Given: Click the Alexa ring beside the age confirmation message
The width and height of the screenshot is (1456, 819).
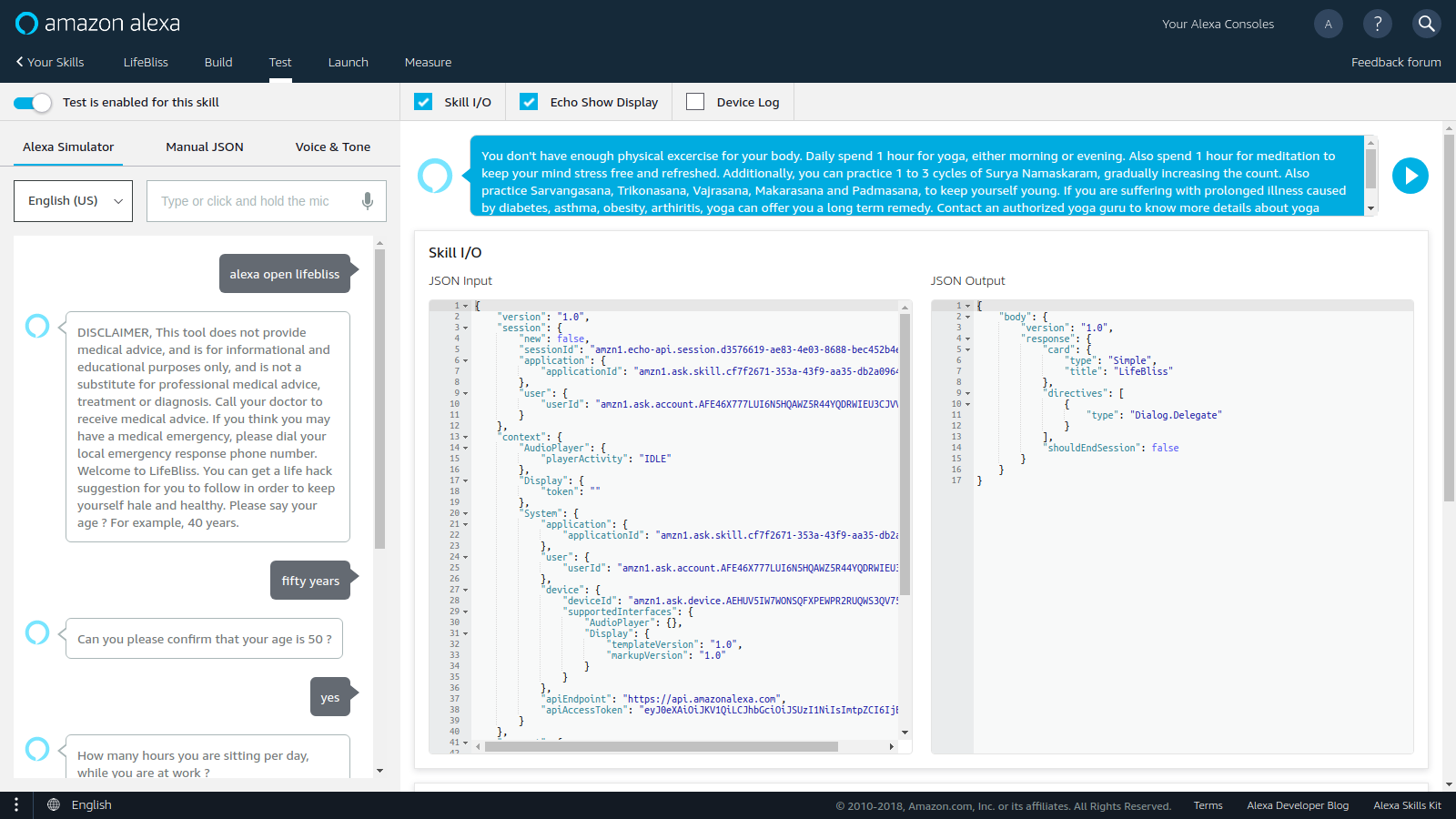Looking at the screenshot, I should 37,632.
